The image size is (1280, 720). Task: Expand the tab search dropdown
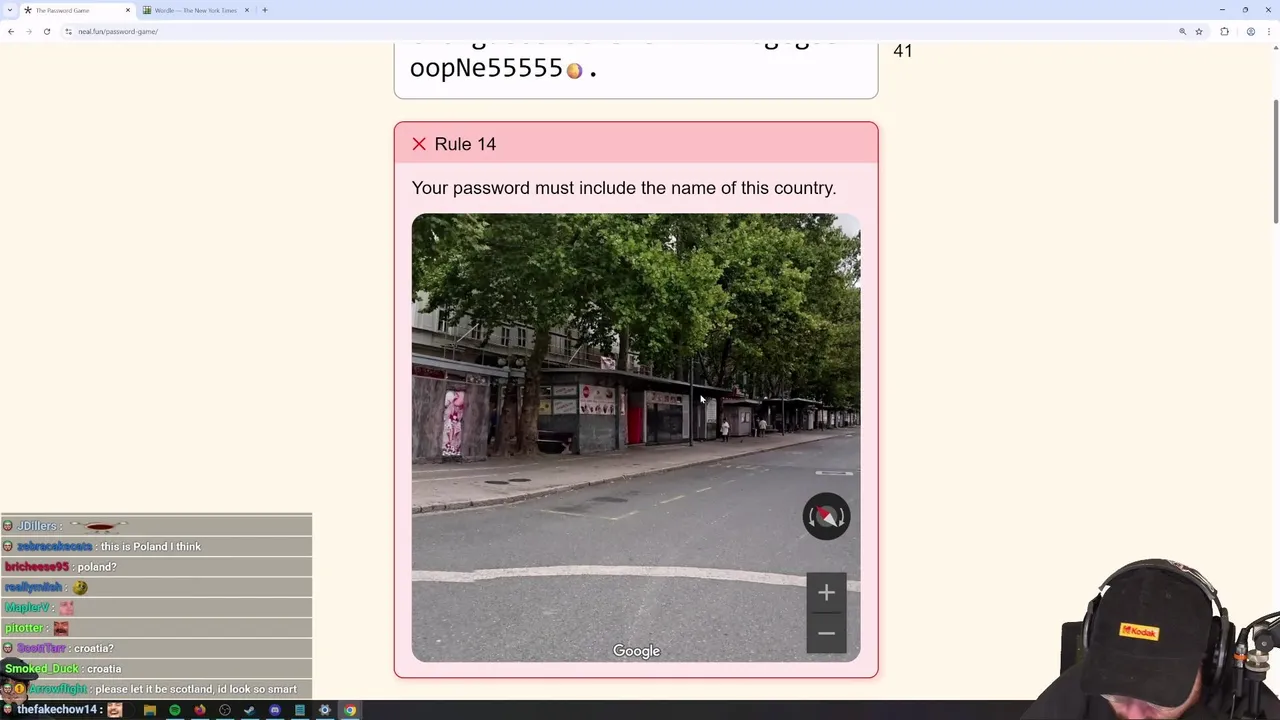click(10, 10)
